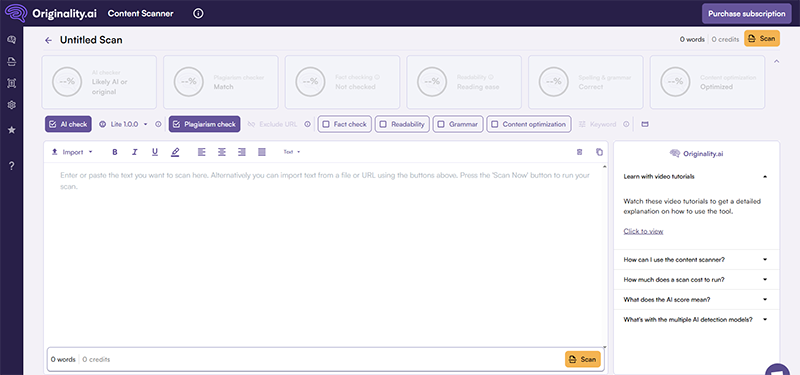Open the star favorites icon in sidebar
Image resolution: width=800 pixels, height=375 pixels.
point(11,130)
